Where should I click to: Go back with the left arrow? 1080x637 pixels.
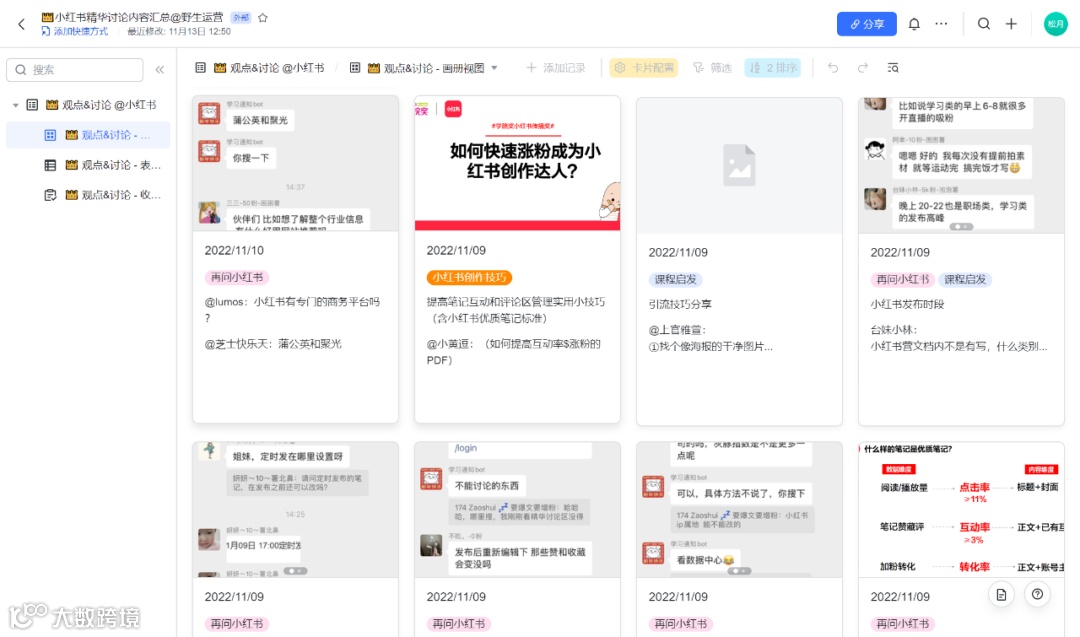[21, 24]
